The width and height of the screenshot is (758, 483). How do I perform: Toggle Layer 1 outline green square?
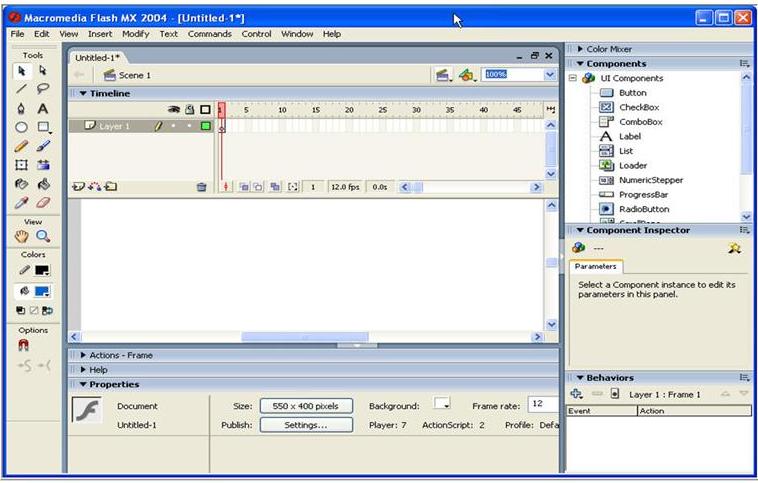tap(206, 126)
